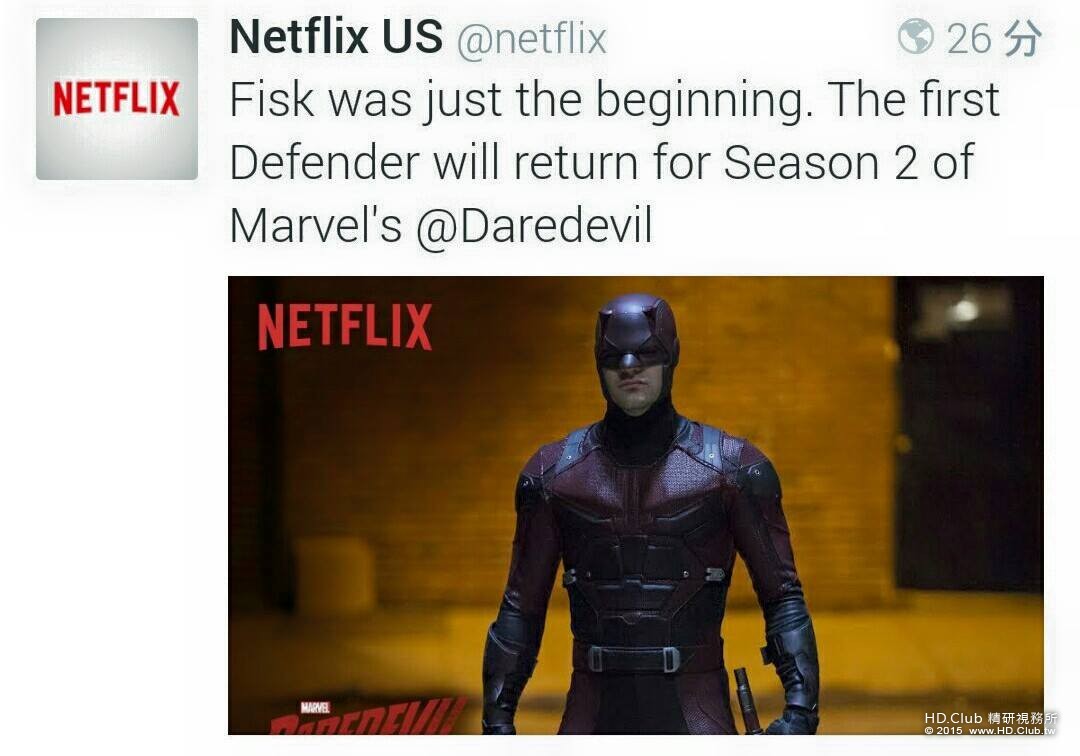Click the 26 分 timestamp
Image resolution: width=1080 pixels, height=756 pixels.
coord(993,38)
